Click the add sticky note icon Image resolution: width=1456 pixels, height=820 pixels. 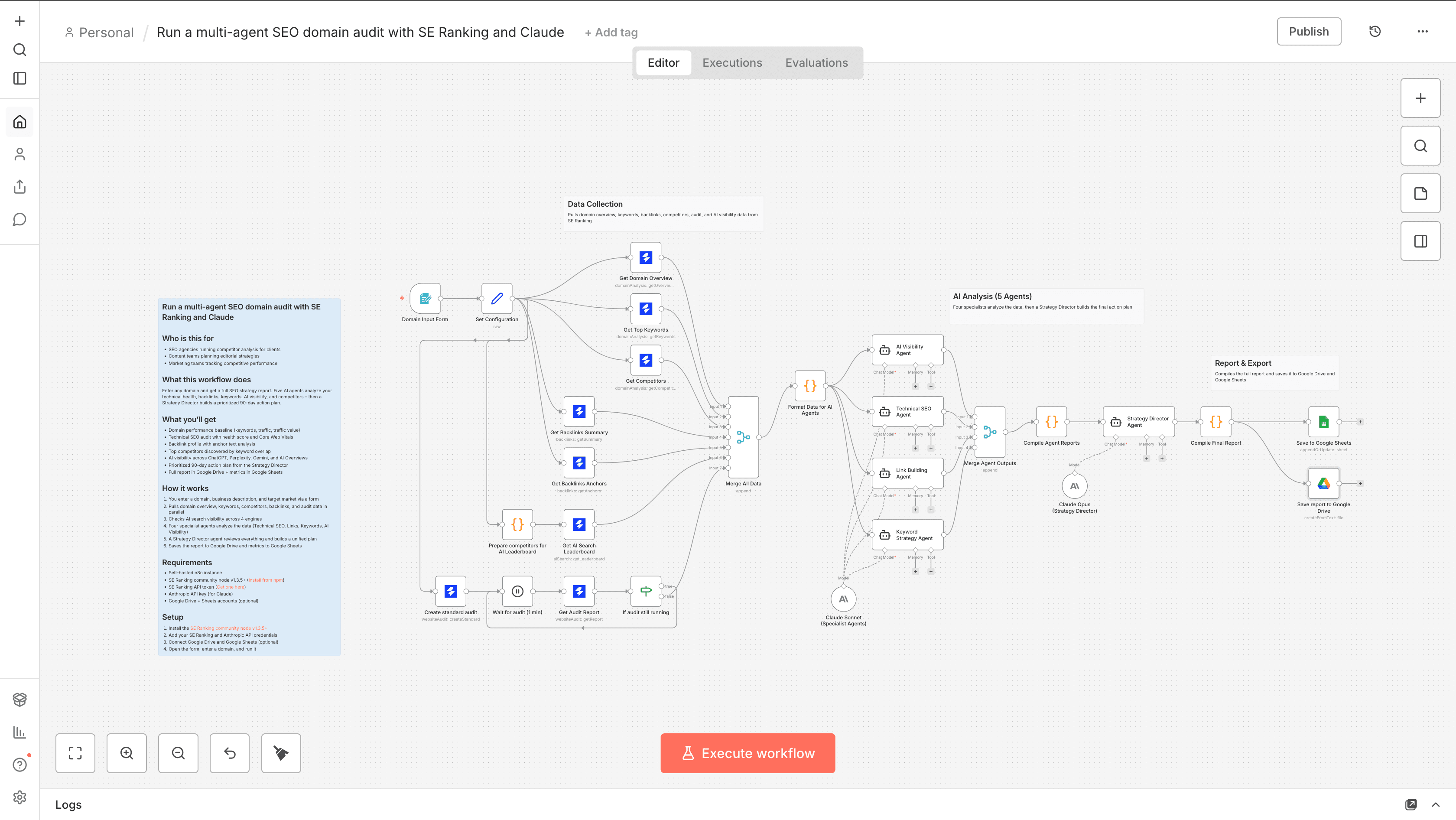click(1420, 193)
